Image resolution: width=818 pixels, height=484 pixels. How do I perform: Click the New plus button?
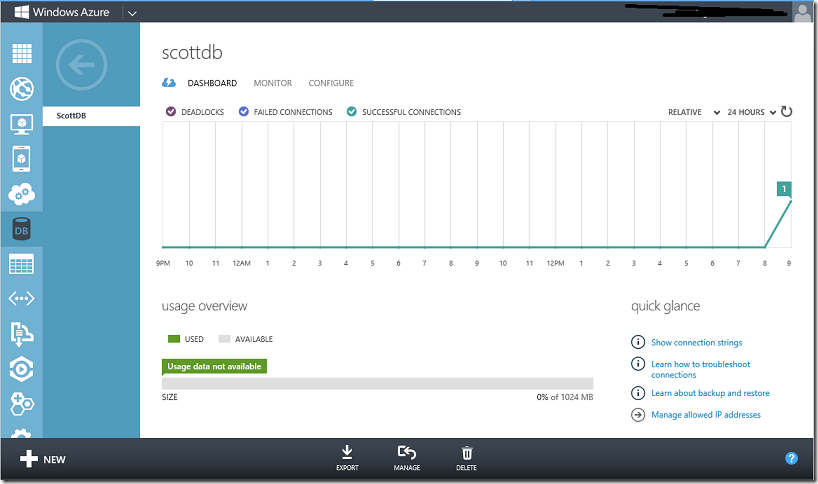[x=43, y=459]
